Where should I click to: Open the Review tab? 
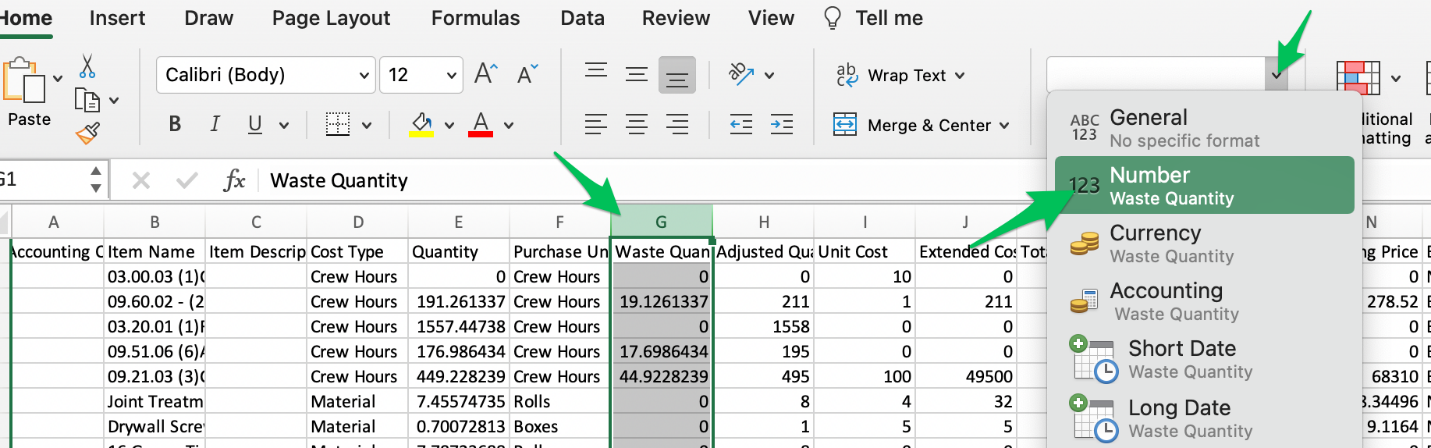pyautogui.click(x=675, y=18)
